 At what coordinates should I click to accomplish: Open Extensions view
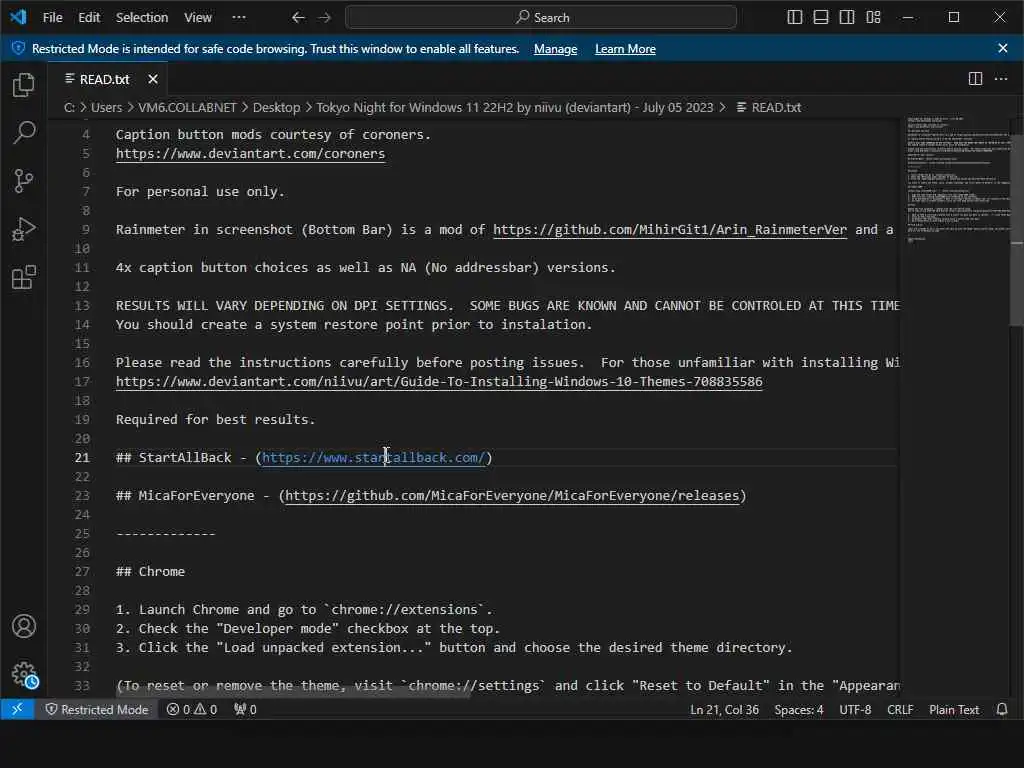pyautogui.click(x=24, y=278)
